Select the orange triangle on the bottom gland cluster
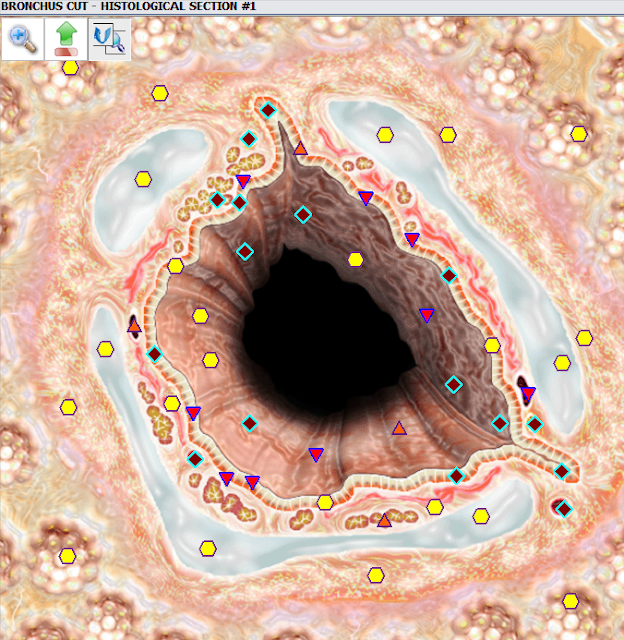Image resolution: width=624 pixels, height=640 pixels. [x=384, y=520]
